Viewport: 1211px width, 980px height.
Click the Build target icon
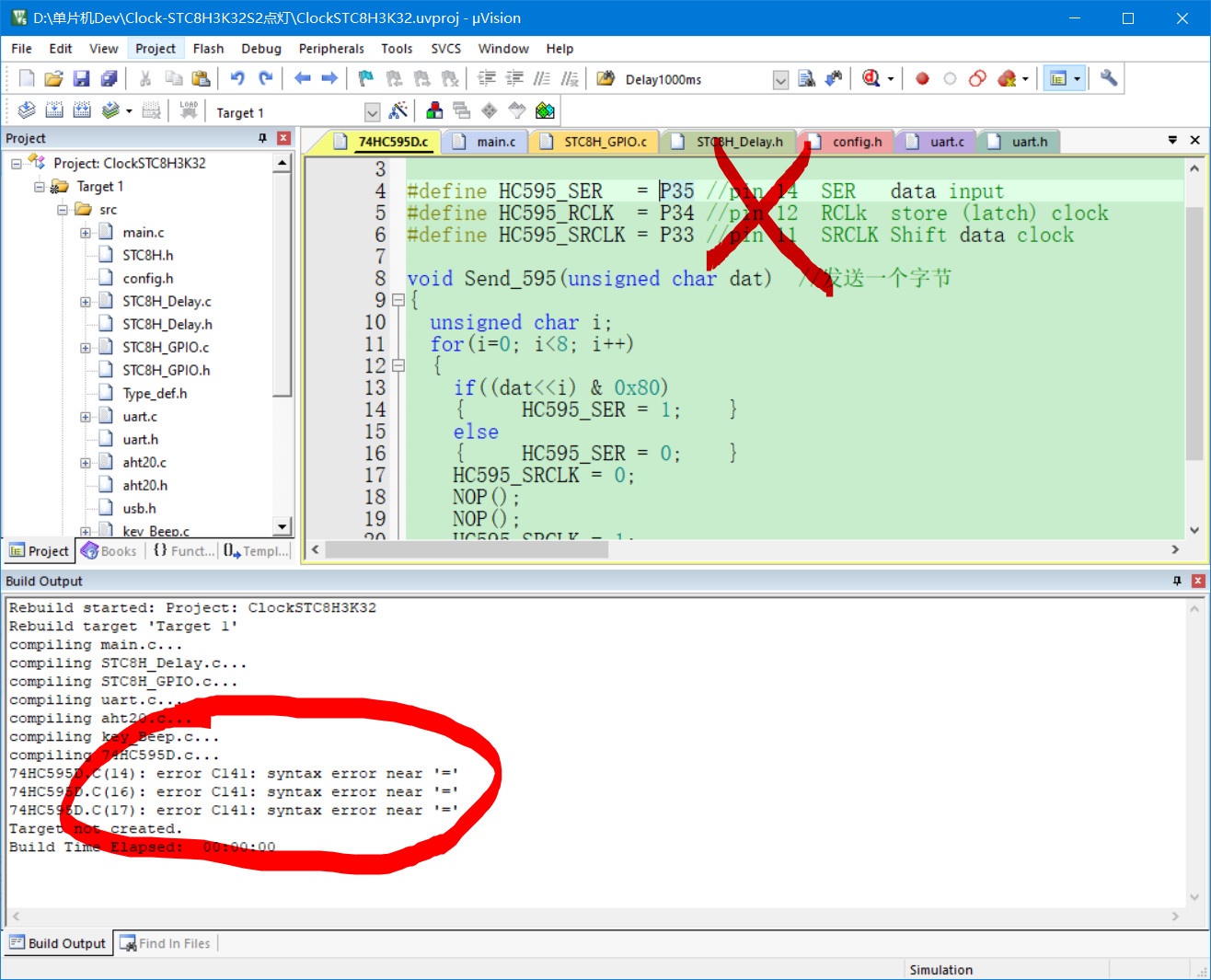point(54,111)
